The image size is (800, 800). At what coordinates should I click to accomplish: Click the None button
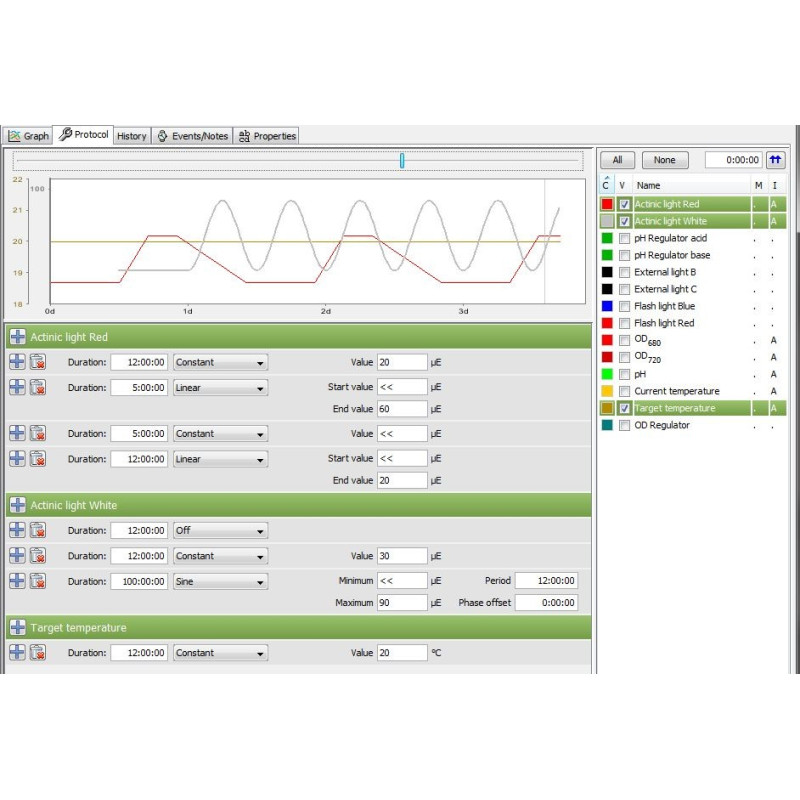pos(664,160)
